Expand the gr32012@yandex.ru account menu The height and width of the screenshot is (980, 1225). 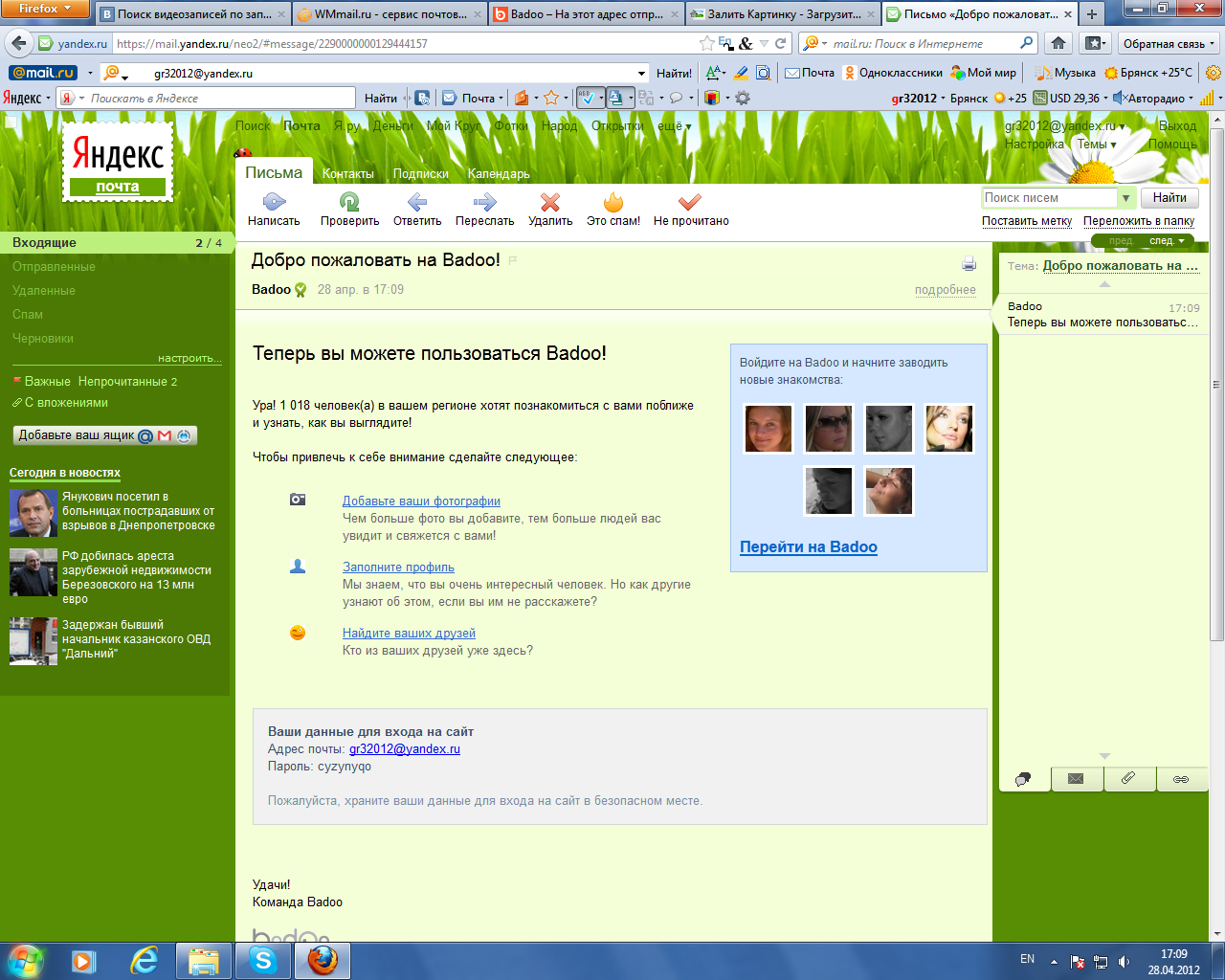click(x=1064, y=126)
